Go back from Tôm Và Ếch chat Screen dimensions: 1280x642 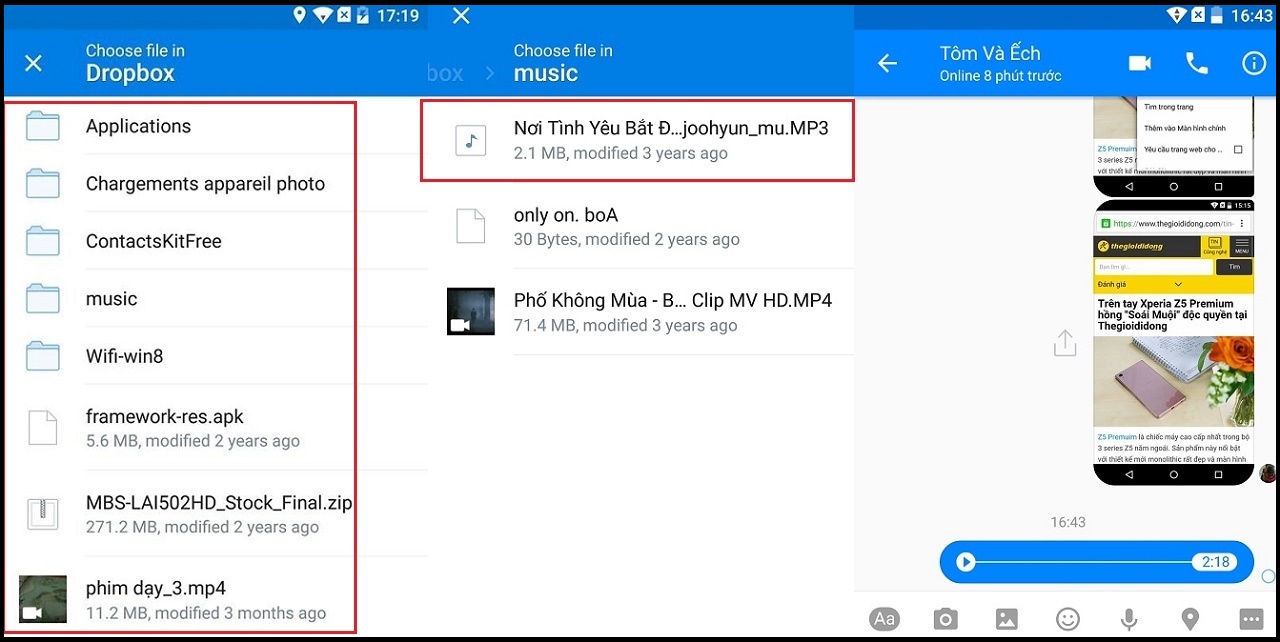click(887, 63)
